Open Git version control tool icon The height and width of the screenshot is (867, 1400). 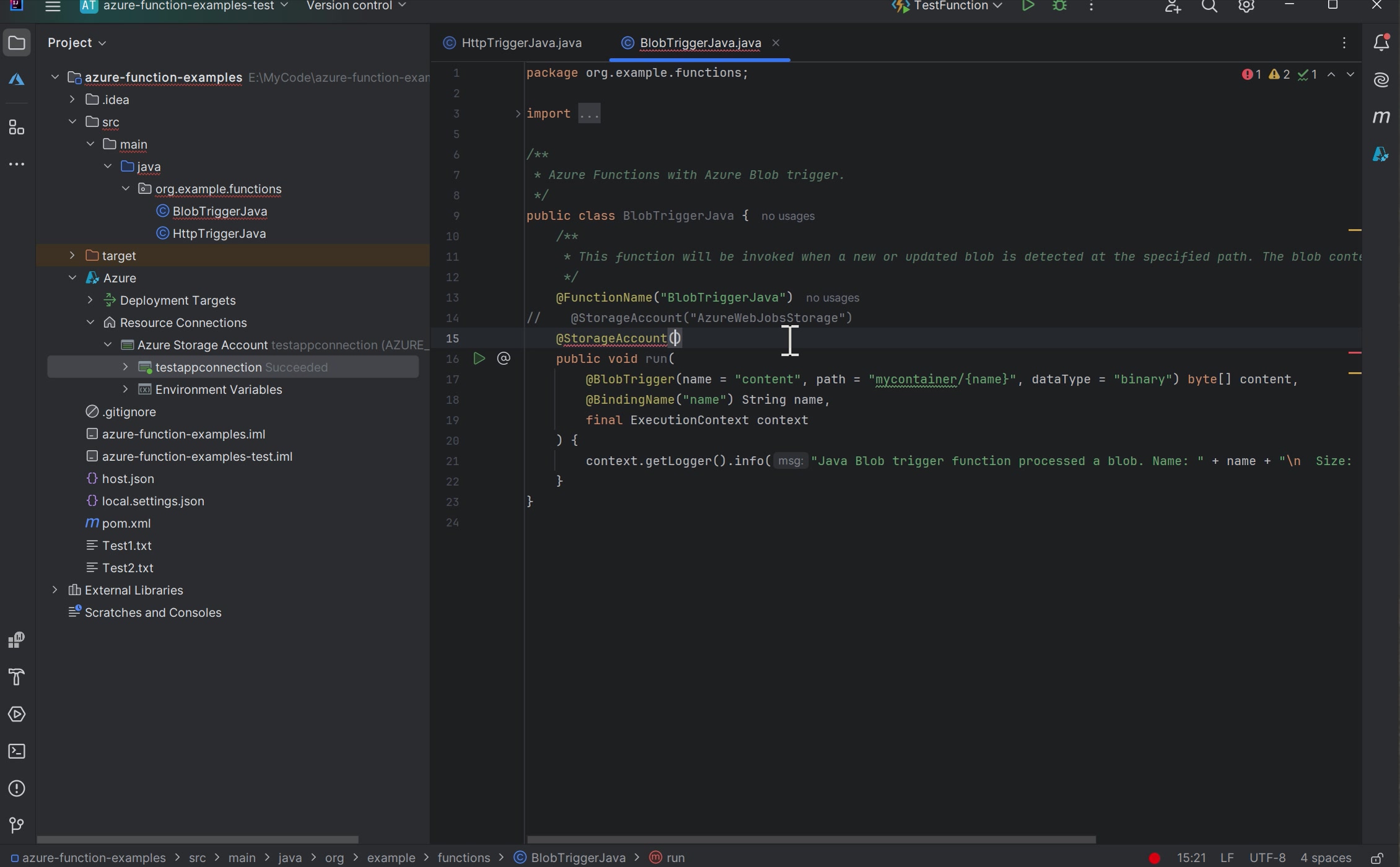pos(17,826)
